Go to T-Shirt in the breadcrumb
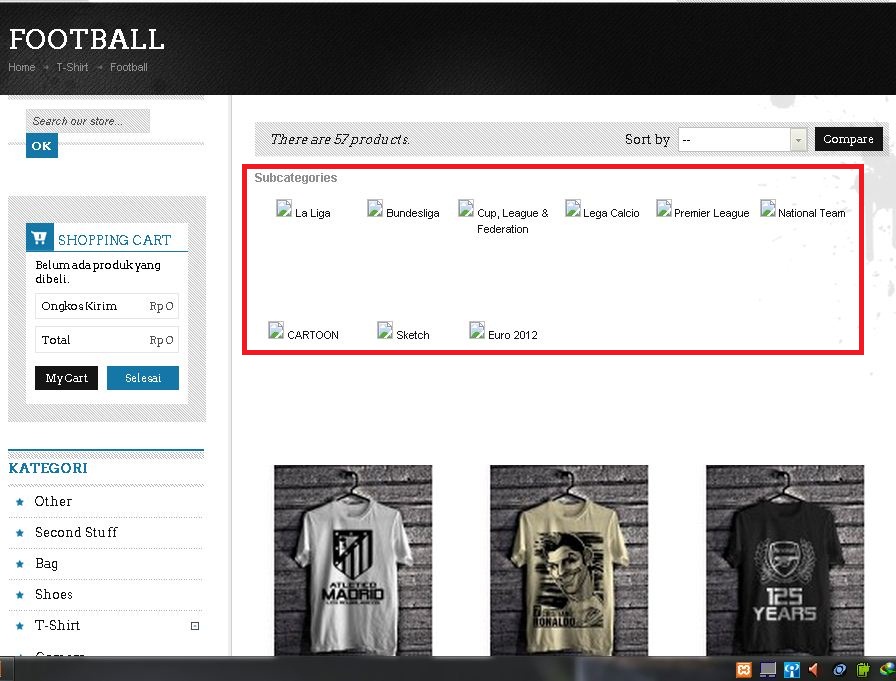This screenshot has height=681, width=896. pyautogui.click(x=72, y=67)
